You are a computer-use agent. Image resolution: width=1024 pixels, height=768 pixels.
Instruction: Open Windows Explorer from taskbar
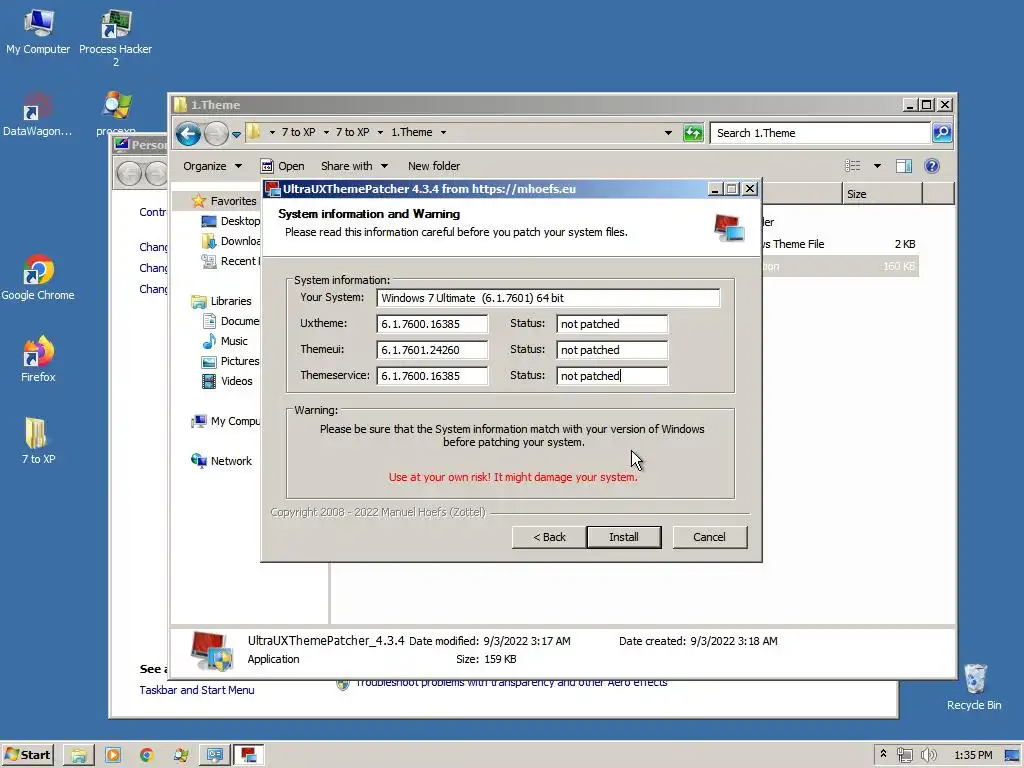click(x=79, y=755)
